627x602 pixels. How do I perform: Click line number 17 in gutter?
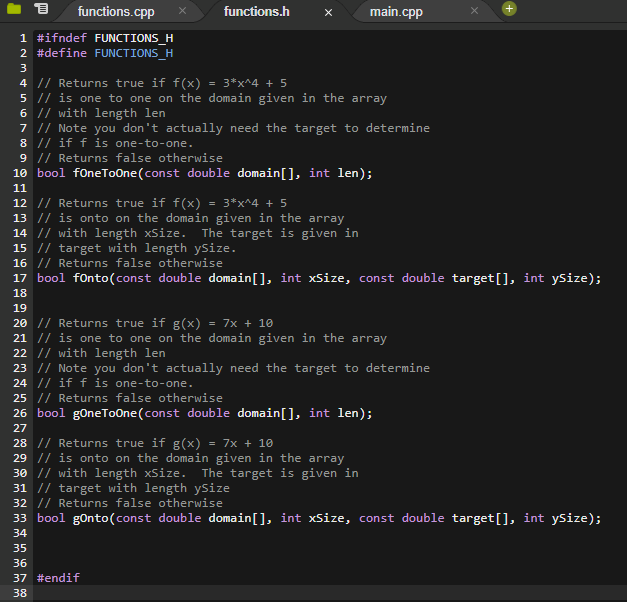(20, 278)
